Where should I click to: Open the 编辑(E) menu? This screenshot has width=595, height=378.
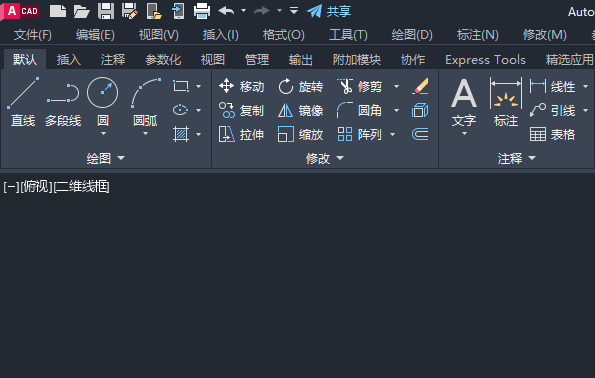95,35
